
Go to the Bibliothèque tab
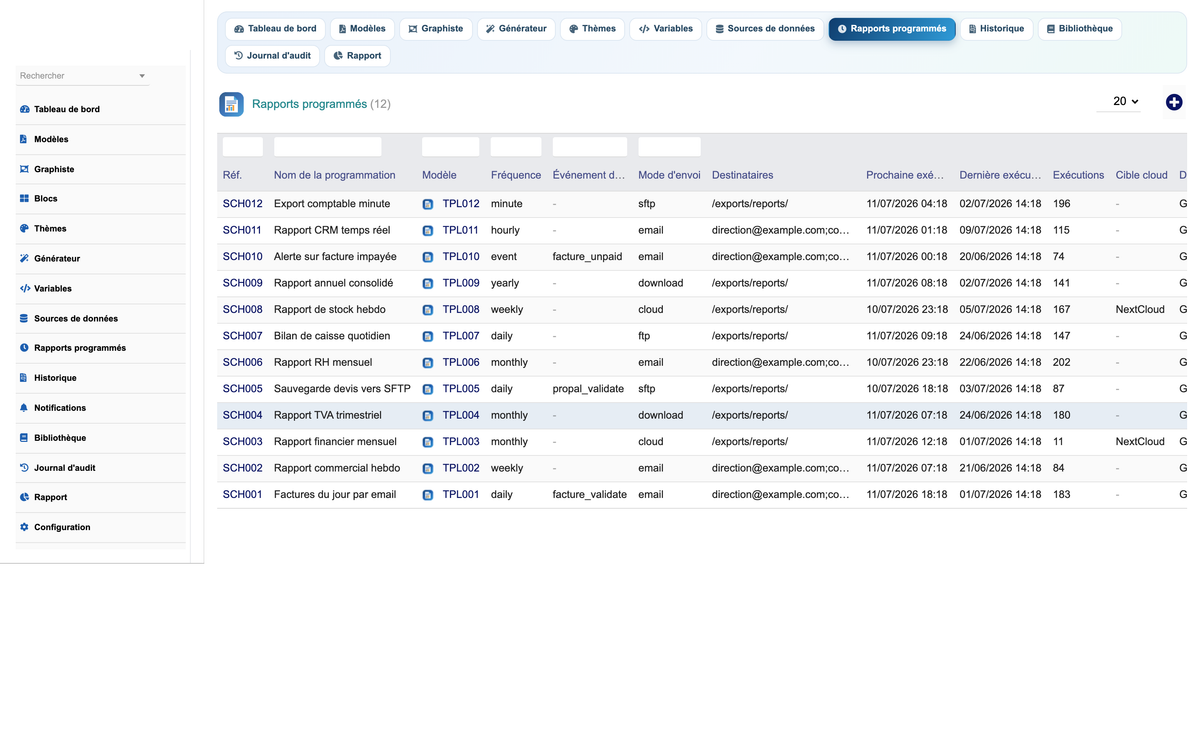click(1080, 29)
